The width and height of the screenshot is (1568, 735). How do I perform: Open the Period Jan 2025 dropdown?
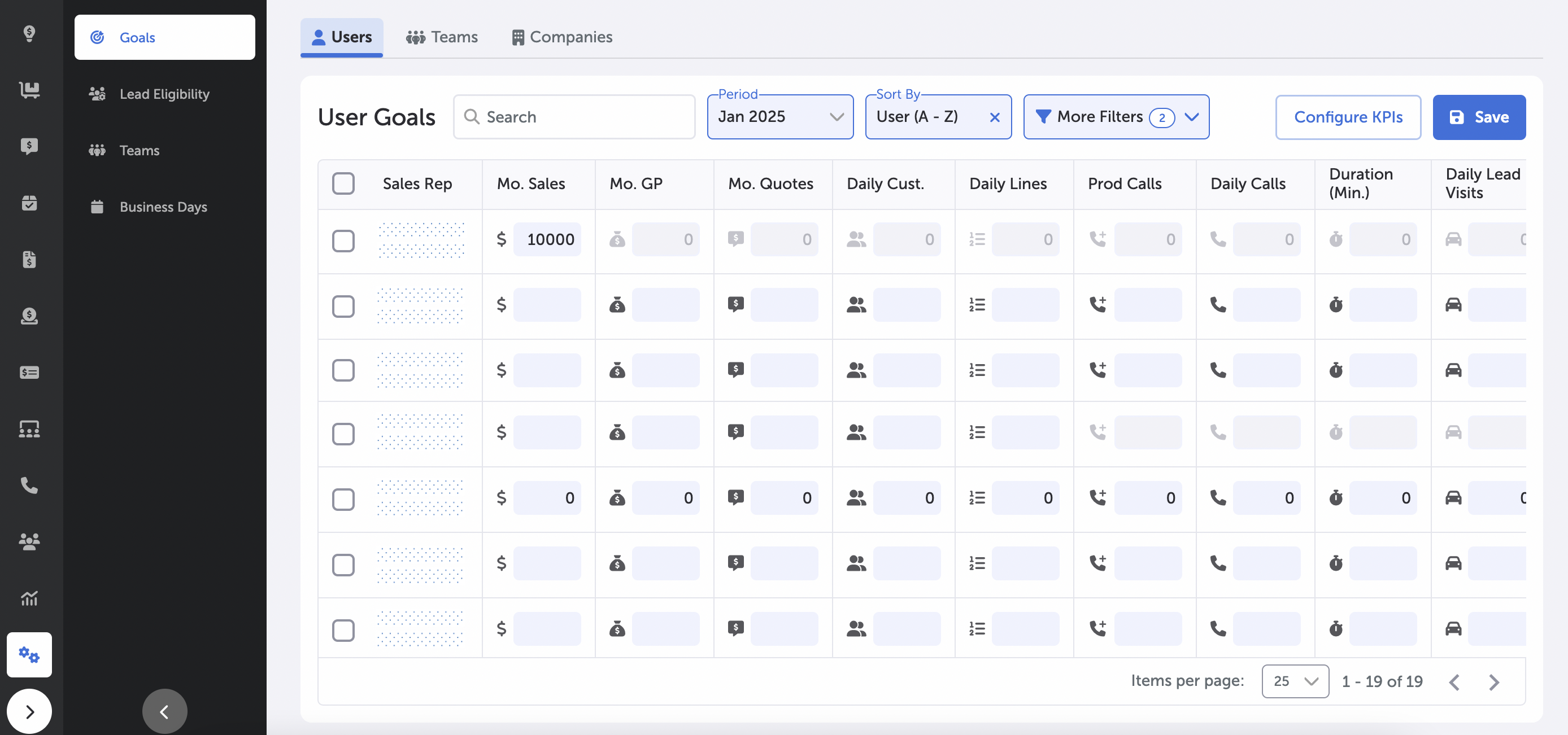(x=779, y=117)
